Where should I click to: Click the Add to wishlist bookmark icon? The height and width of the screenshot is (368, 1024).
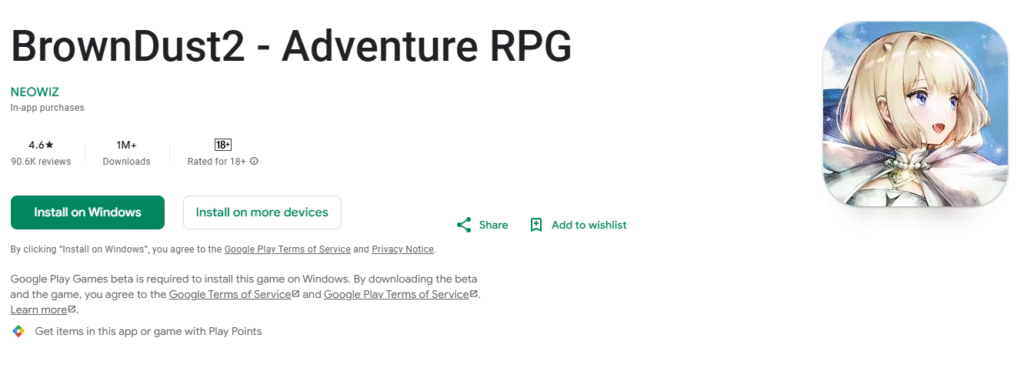point(536,225)
